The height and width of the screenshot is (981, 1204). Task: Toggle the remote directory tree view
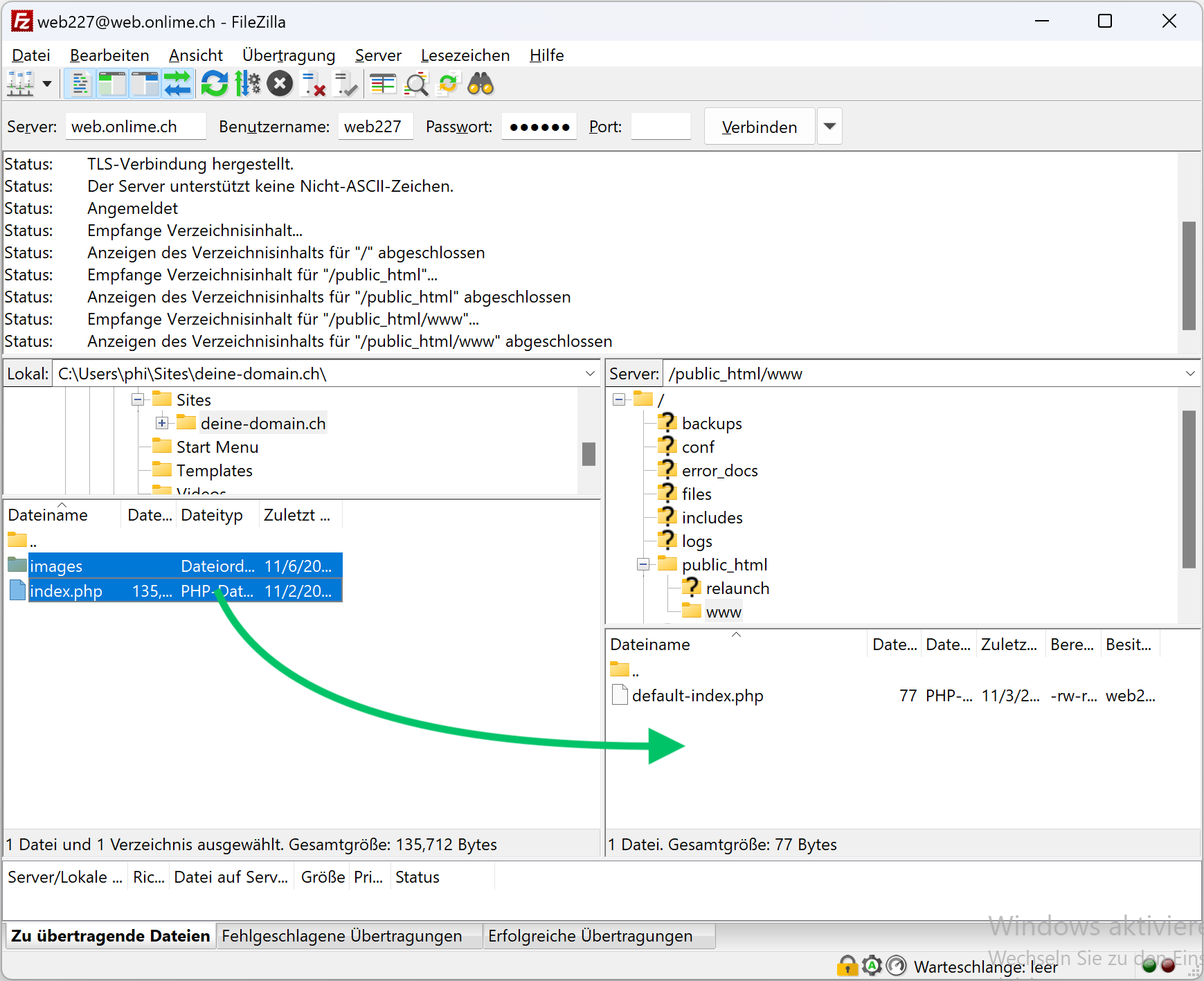[145, 84]
